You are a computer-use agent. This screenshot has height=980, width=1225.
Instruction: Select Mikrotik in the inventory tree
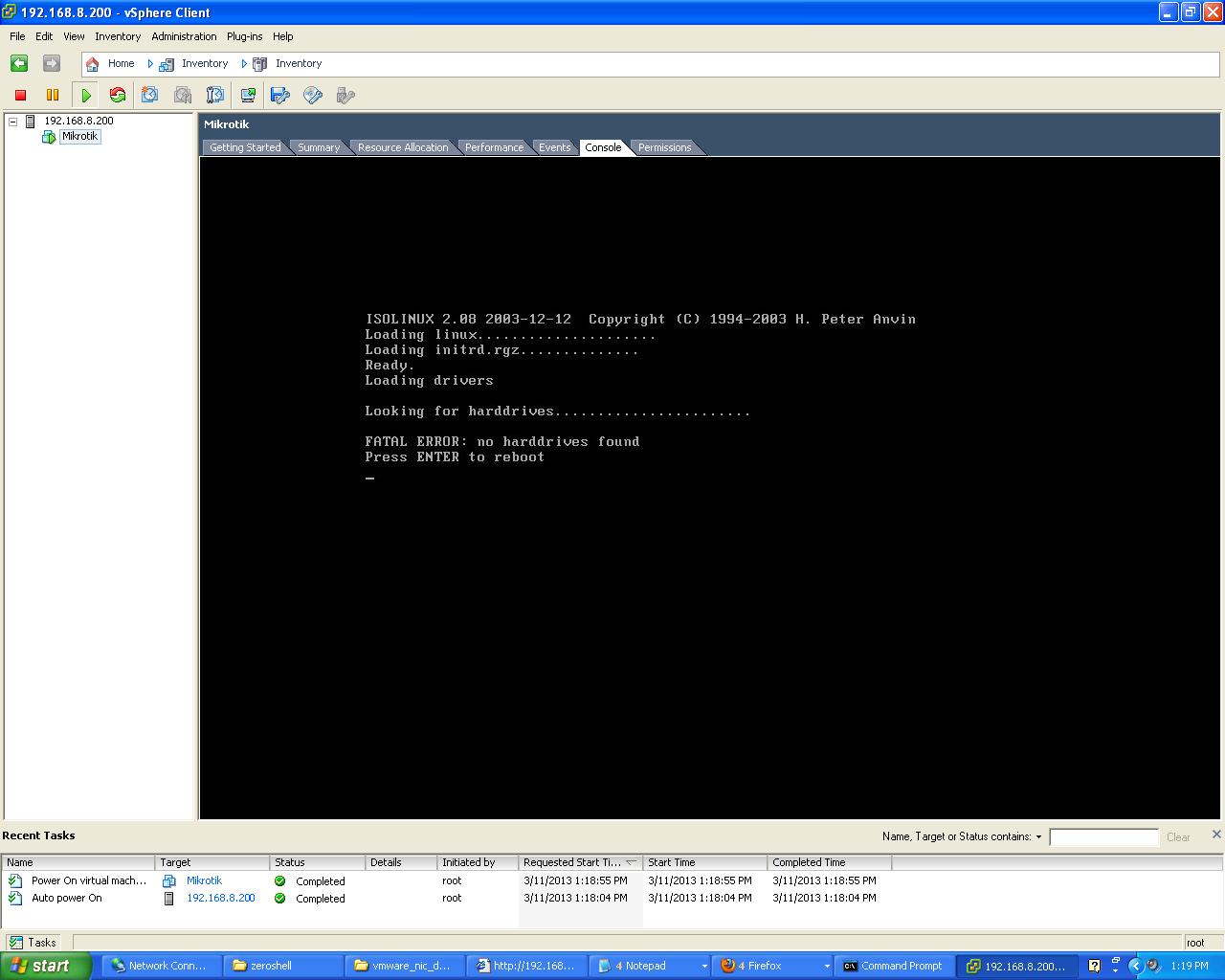tap(79, 137)
